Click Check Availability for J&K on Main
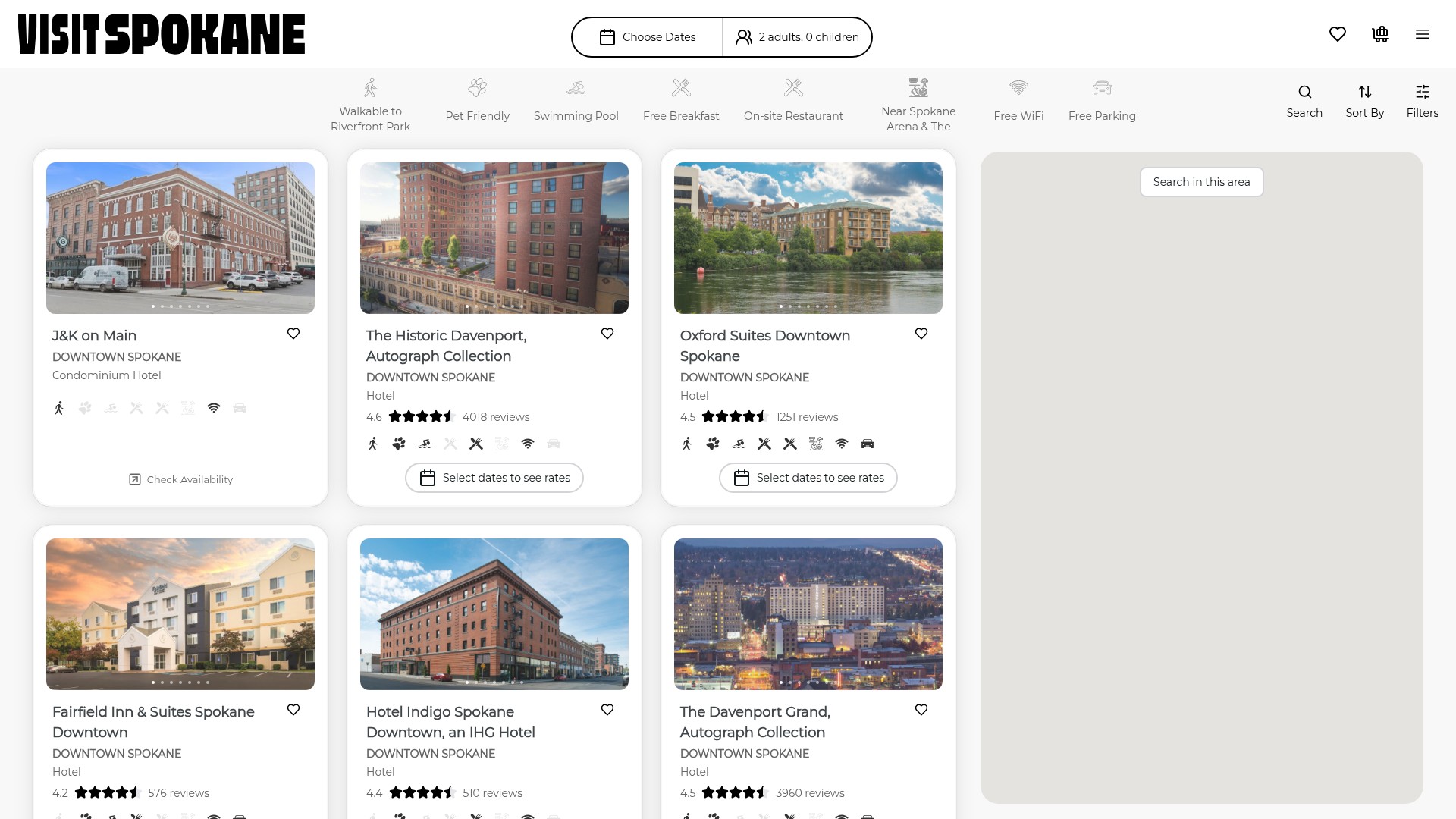The height and width of the screenshot is (819, 1456). pyautogui.click(x=180, y=479)
